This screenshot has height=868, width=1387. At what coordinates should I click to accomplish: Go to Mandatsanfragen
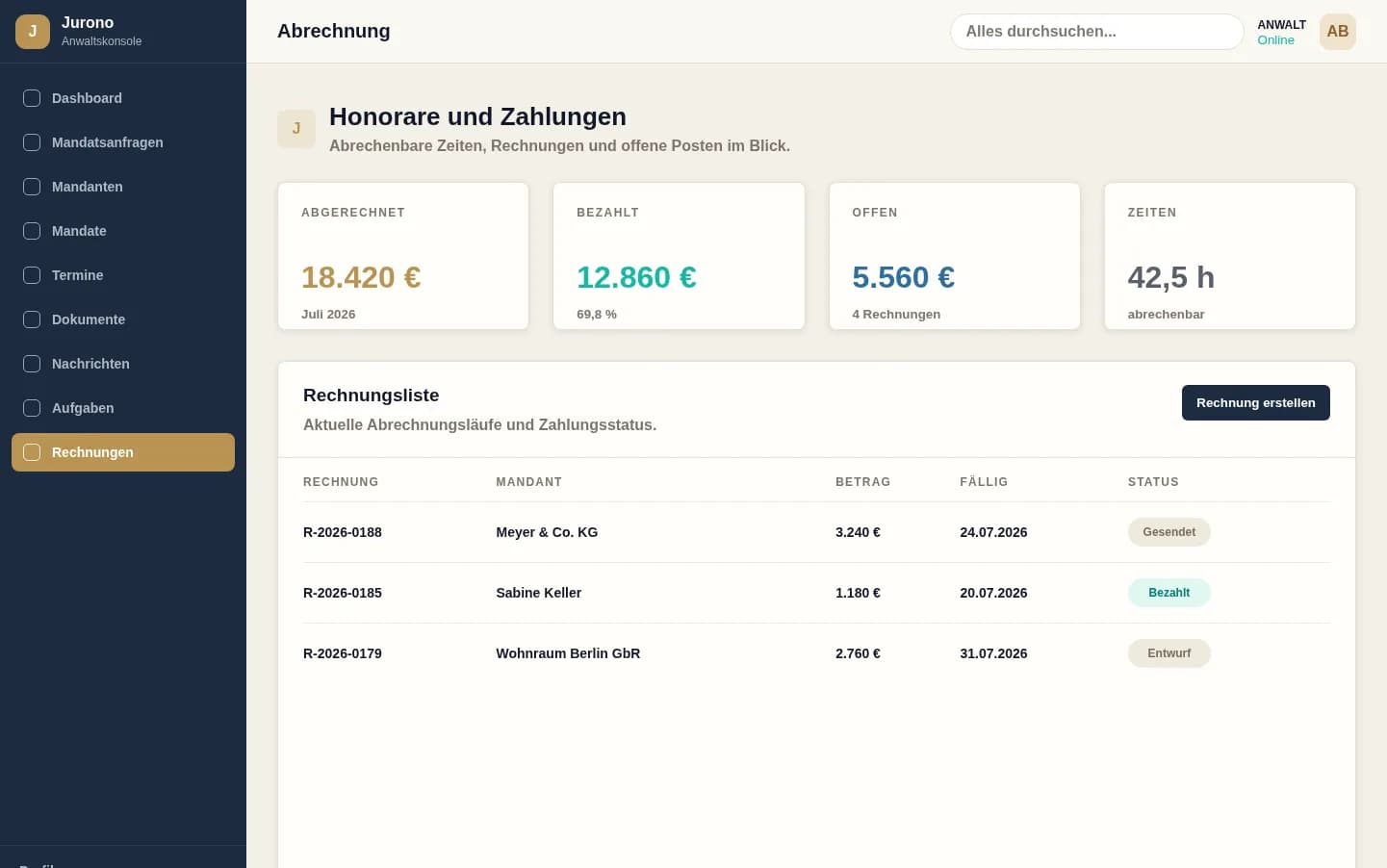[x=123, y=142]
